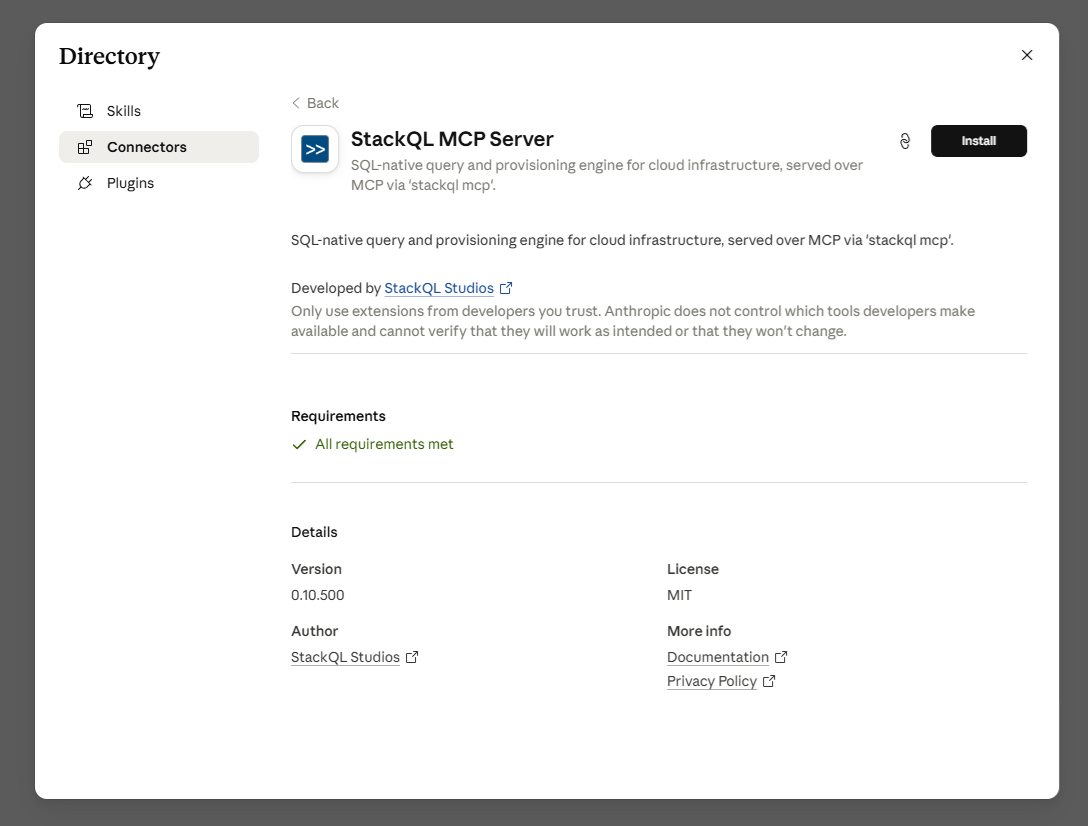Viewport: 1088px width, 826px height.
Task: Click the Version label
Action: tap(316, 569)
